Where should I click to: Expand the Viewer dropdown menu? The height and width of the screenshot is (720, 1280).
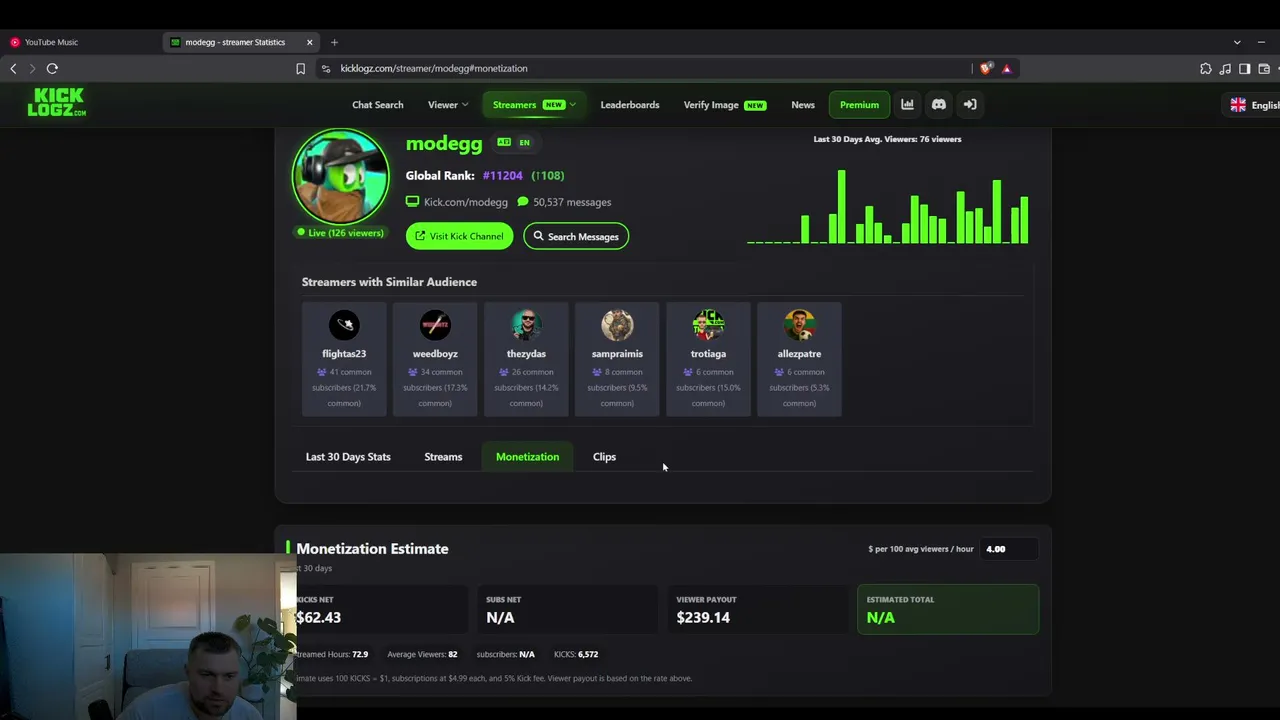pyautogui.click(x=447, y=104)
